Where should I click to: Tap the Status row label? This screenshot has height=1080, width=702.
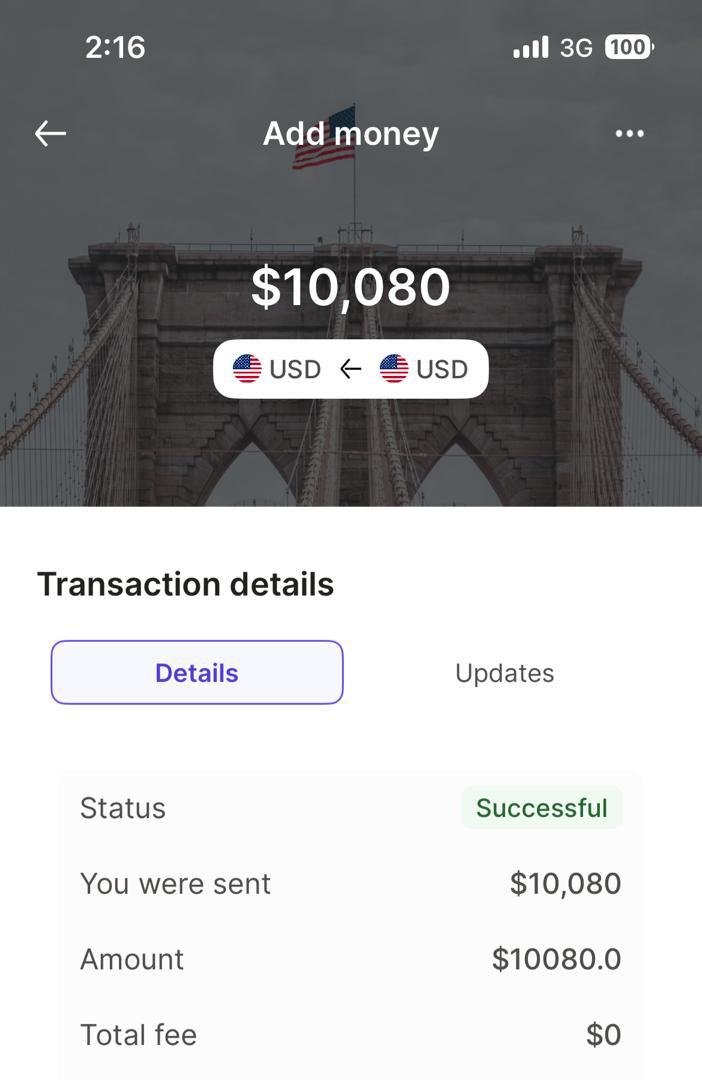point(123,808)
